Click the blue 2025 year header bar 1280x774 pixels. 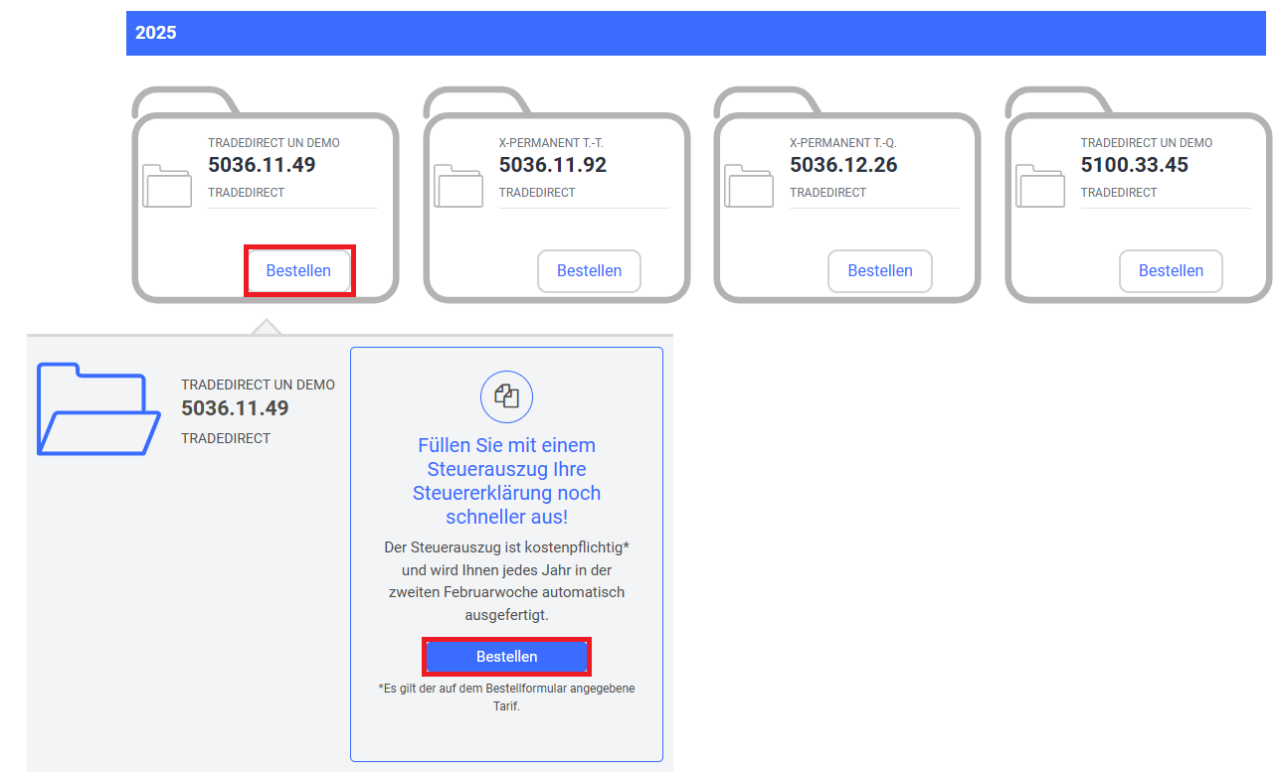[702, 33]
